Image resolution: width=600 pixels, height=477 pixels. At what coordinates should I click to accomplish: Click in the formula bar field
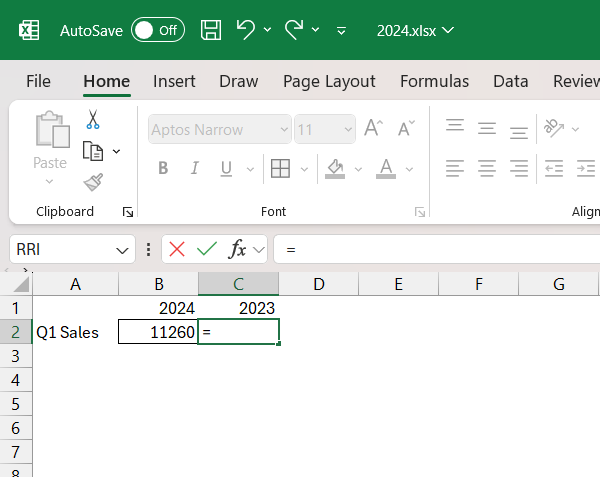(437, 249)
